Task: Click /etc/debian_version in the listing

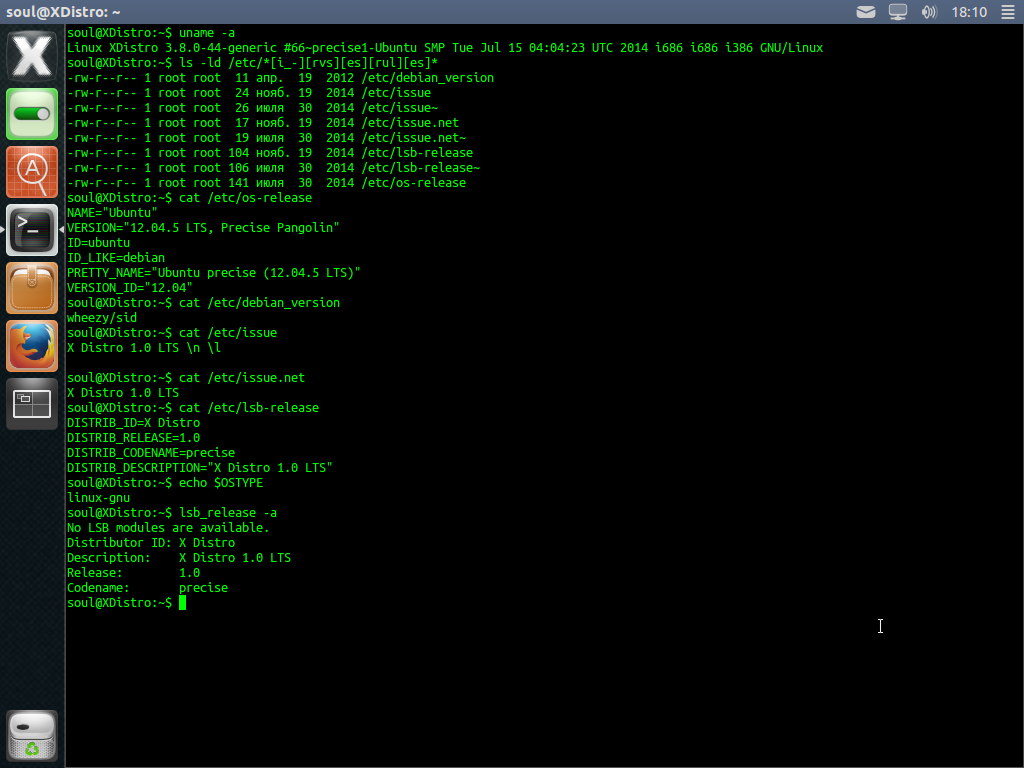Action: click(x=428, y=78)
